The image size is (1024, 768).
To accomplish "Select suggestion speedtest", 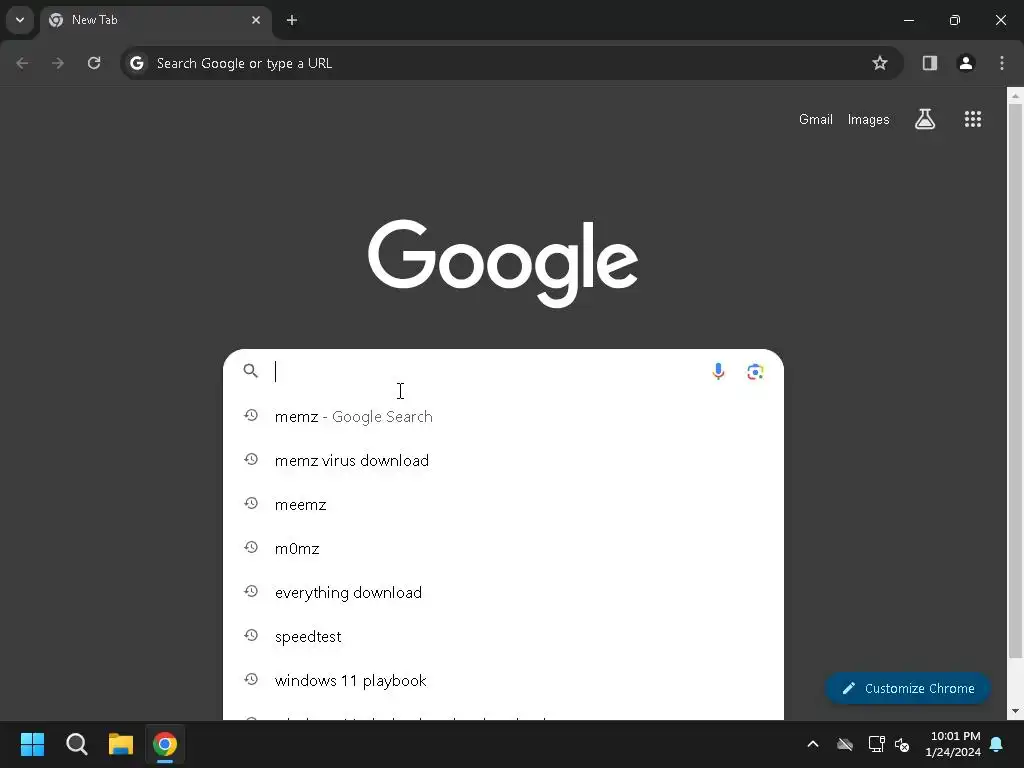I will pos(504,637).
